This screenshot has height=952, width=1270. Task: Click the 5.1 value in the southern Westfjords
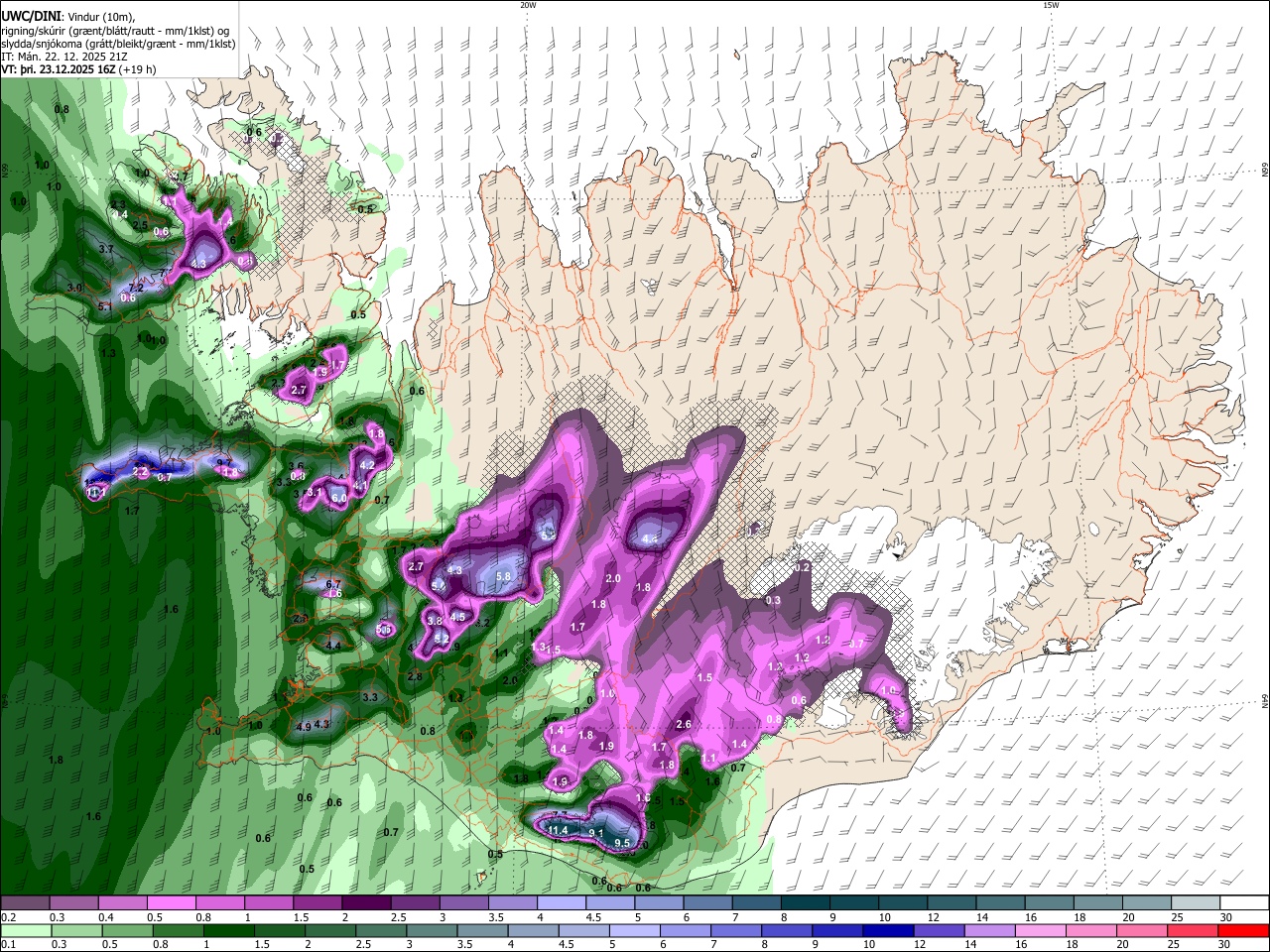[105, 306]
